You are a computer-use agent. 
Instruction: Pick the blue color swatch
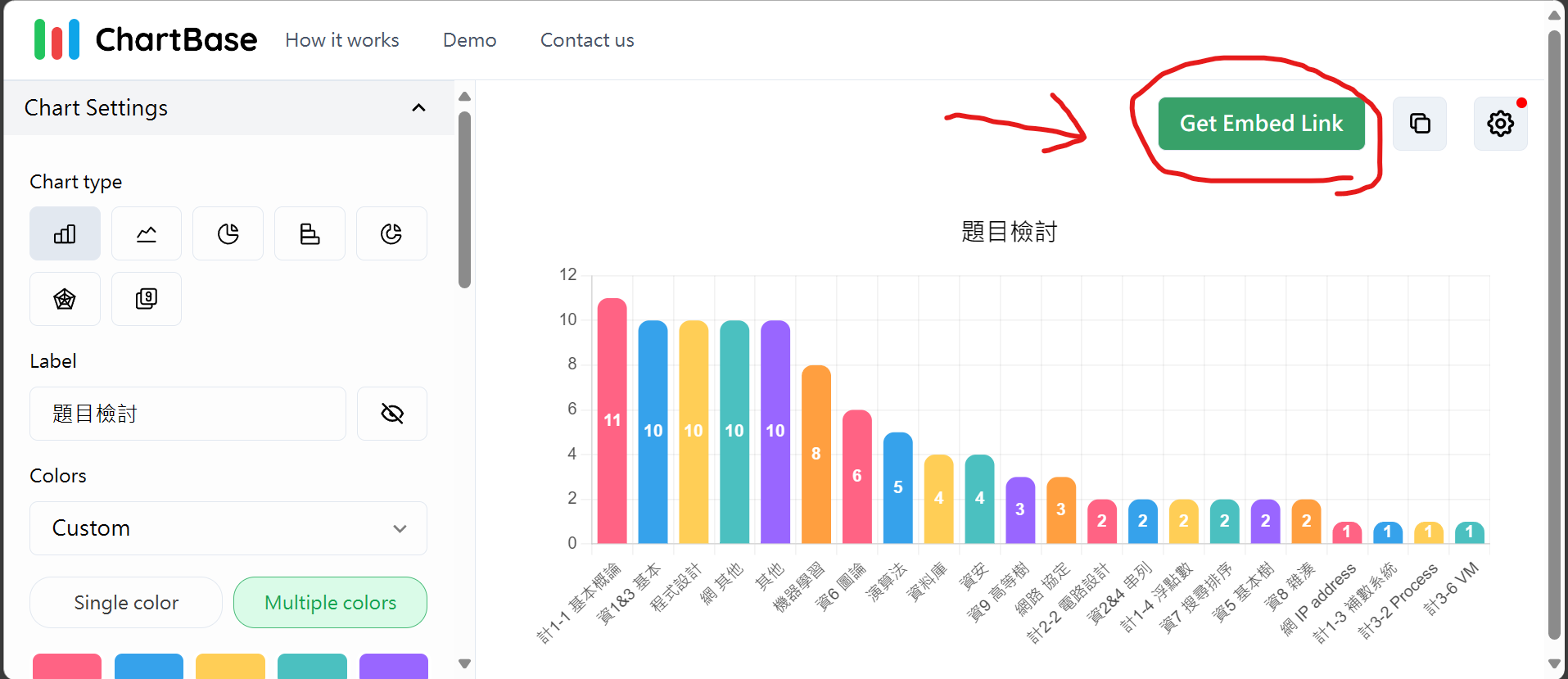(149, 666)
